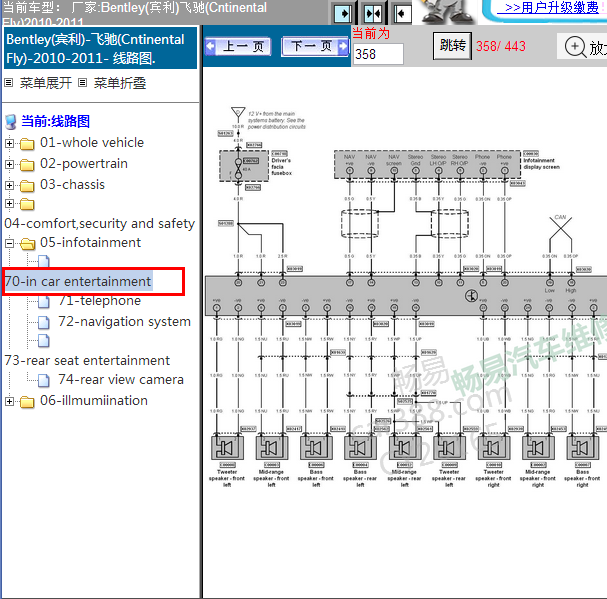Click the Mid-range speaker - rear left symbol
This screenshot has width=607, height=599.
coord(405,448)
